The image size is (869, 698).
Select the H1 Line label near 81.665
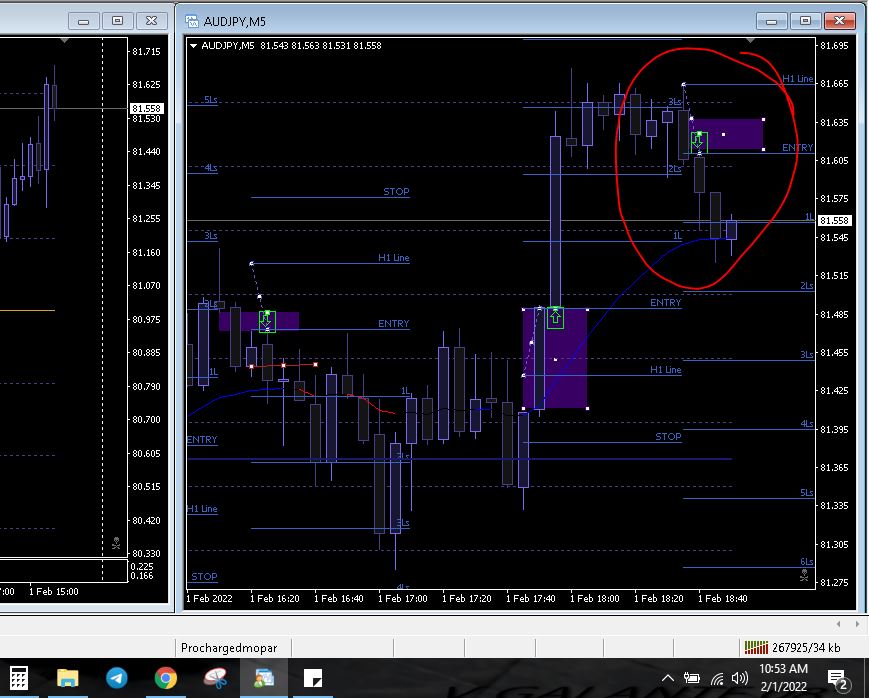[x=797, y=79]
